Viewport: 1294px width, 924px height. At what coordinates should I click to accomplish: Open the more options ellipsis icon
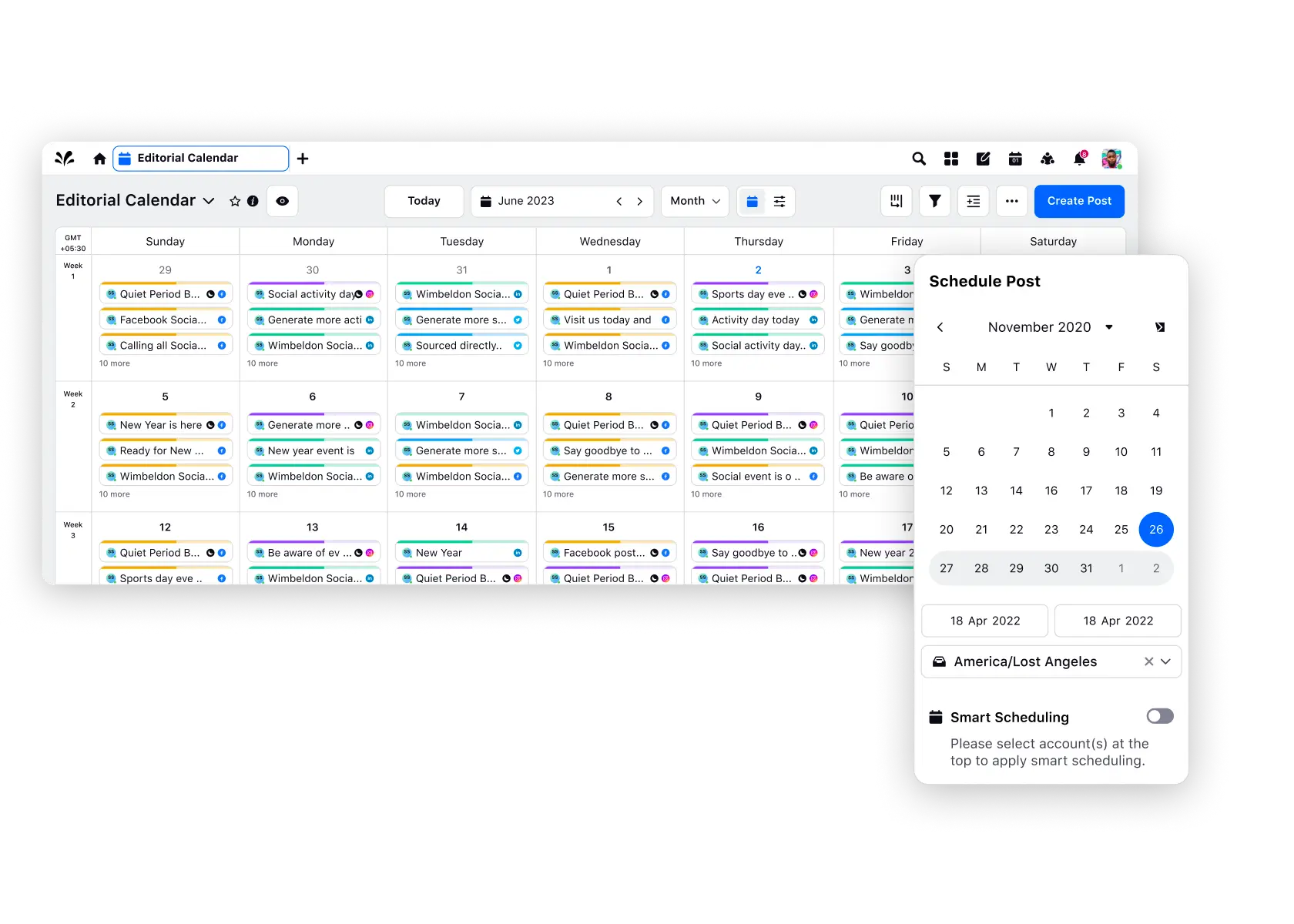pyautogui.click(x=1011, y=201)
